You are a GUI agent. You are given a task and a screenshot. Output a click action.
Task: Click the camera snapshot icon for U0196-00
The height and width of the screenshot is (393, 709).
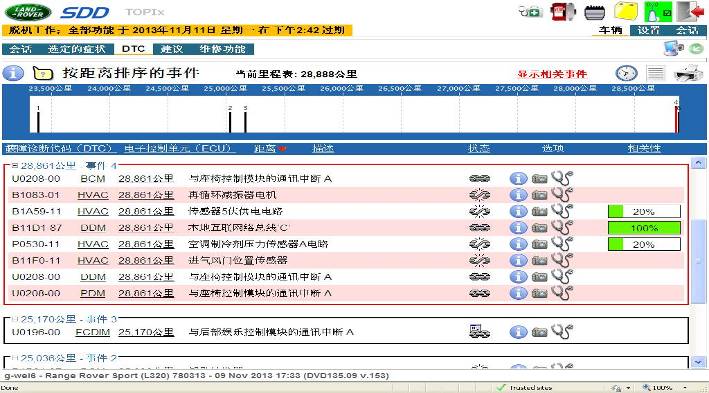click(539, 332)
